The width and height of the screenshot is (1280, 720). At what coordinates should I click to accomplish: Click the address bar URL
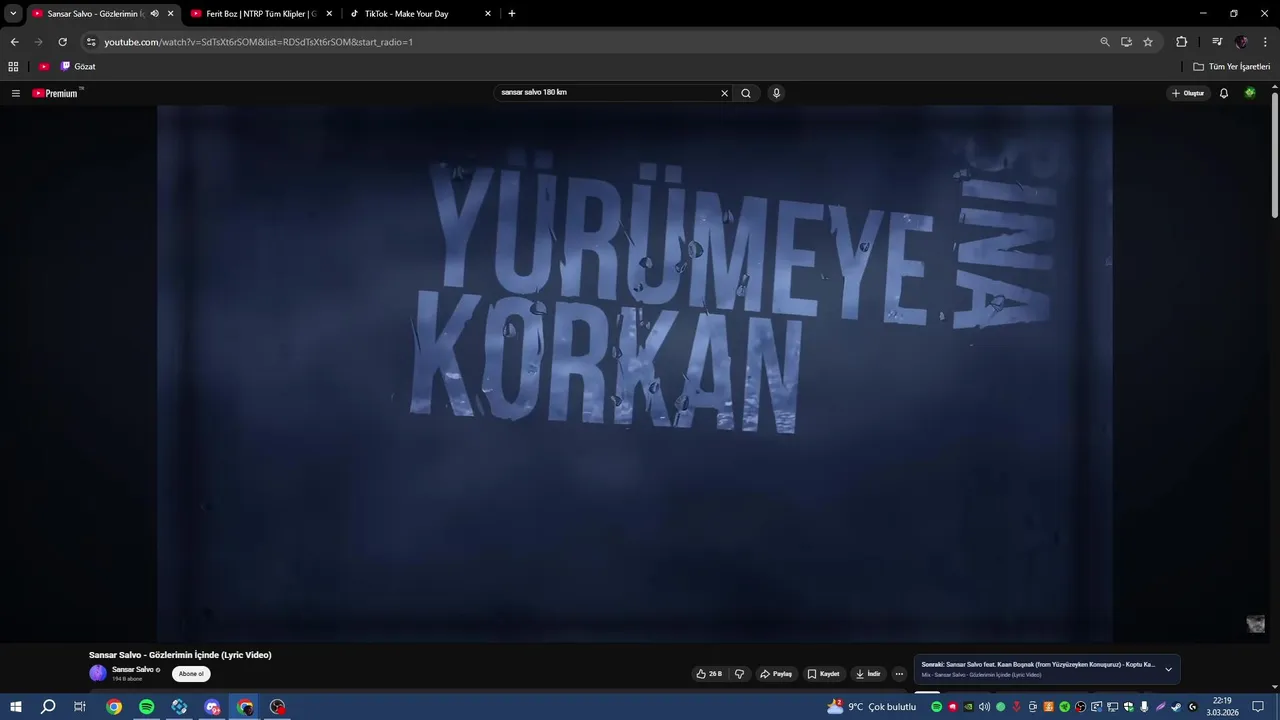258,42
